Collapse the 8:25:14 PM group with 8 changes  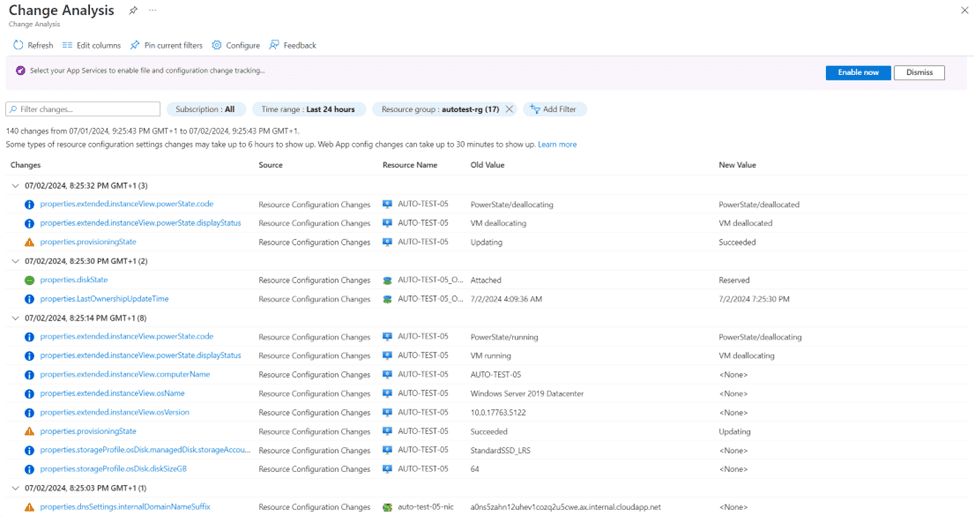click(x=15, y=318)
